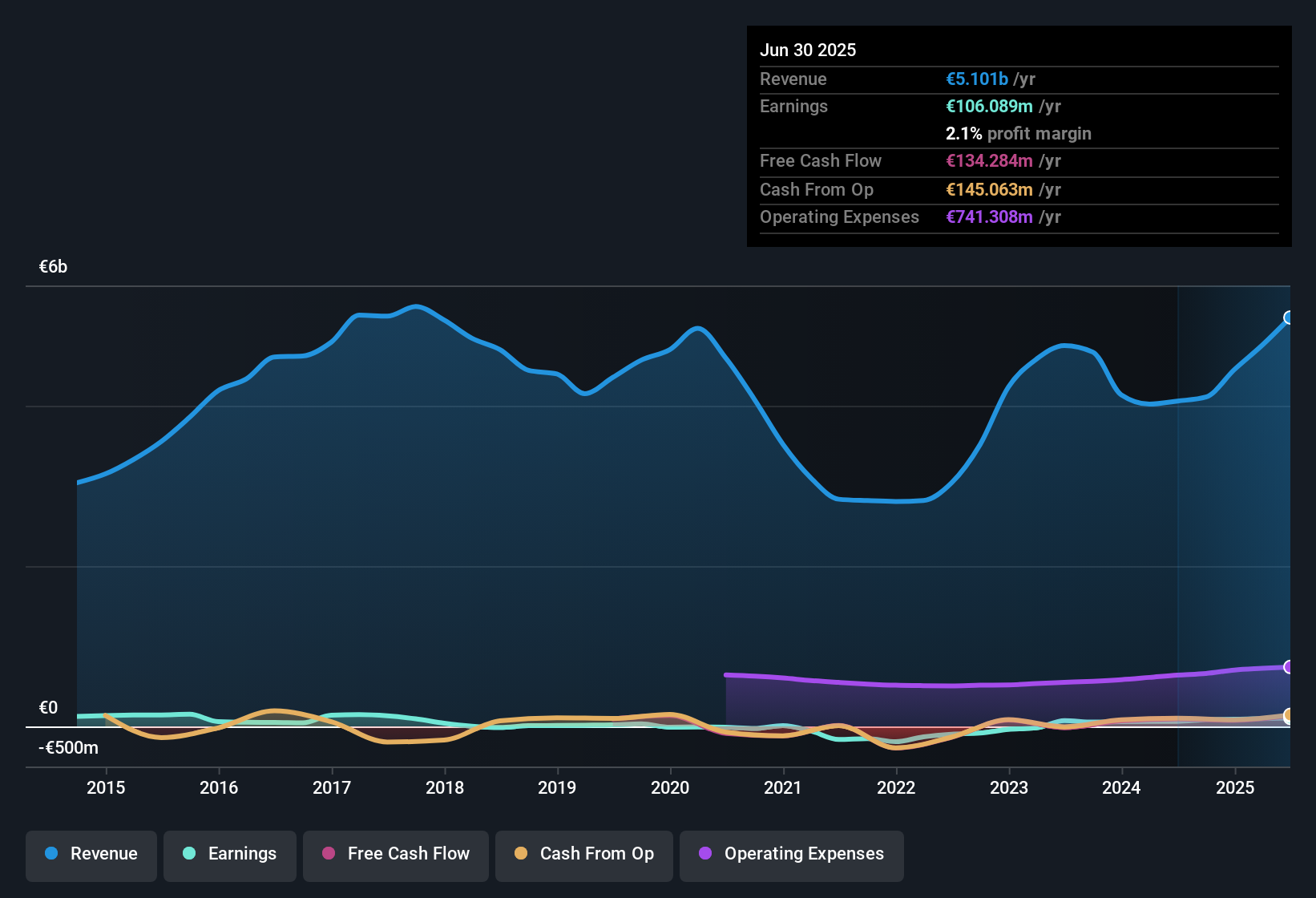Click the purple Operating Expenses legend dot
This screenshot has width=1316, height=898.
(x=705, y=854)
